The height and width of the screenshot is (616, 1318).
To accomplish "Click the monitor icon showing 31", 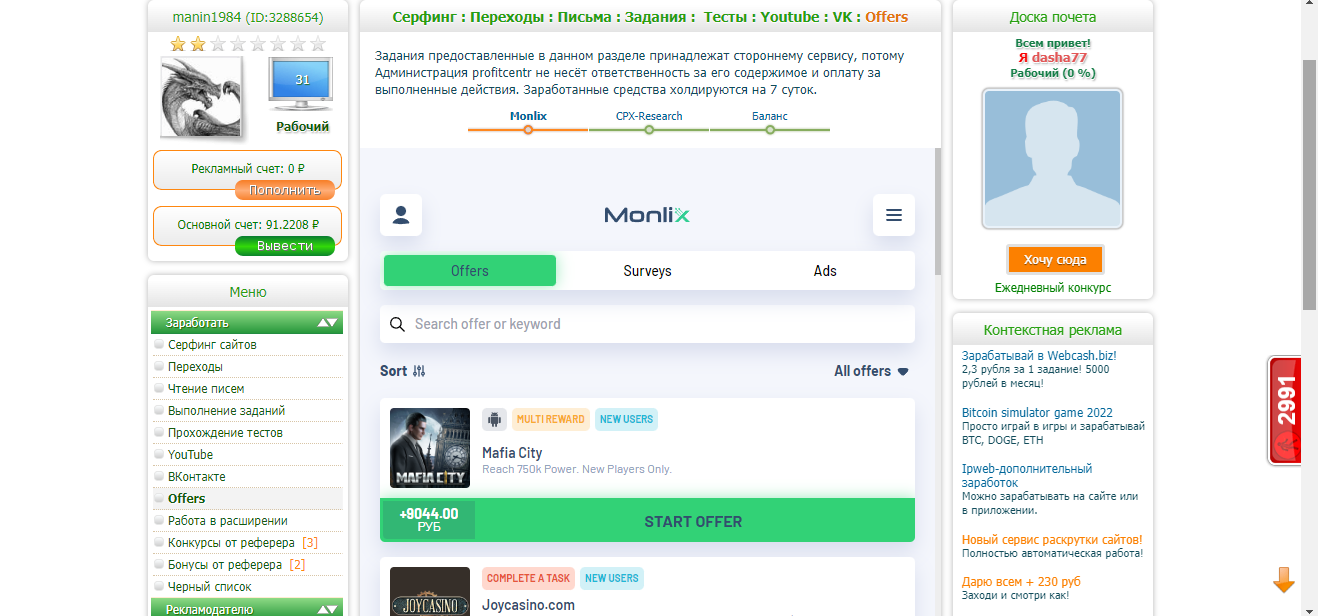I will [301, 83].
